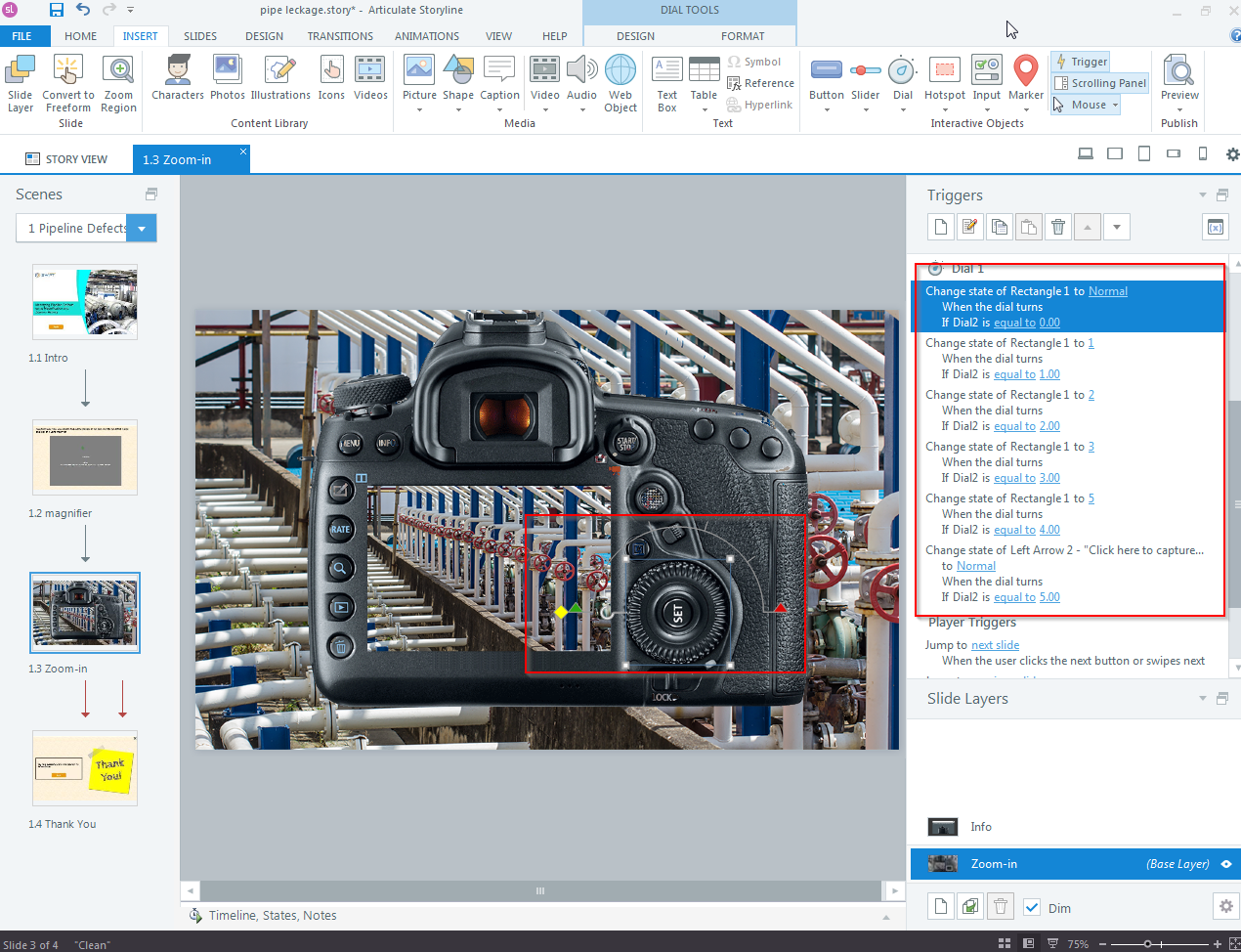The image size is (1241, 952).
Task: Click the Save icon in title bar
Action: point(57,10)
